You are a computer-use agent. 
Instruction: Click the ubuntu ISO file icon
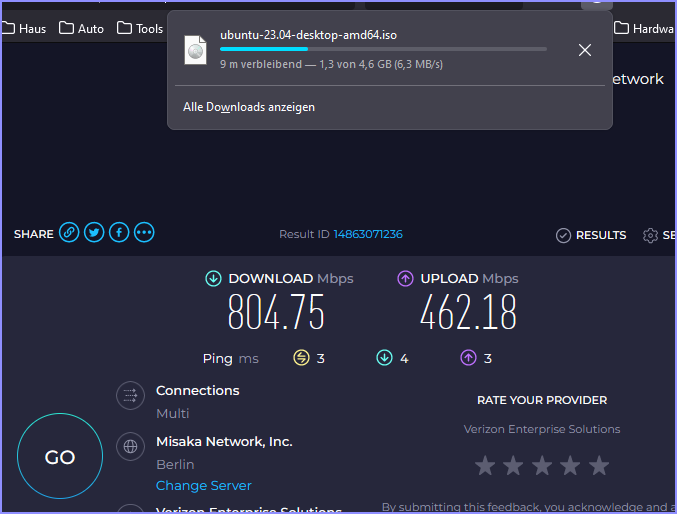pos(196,50)
